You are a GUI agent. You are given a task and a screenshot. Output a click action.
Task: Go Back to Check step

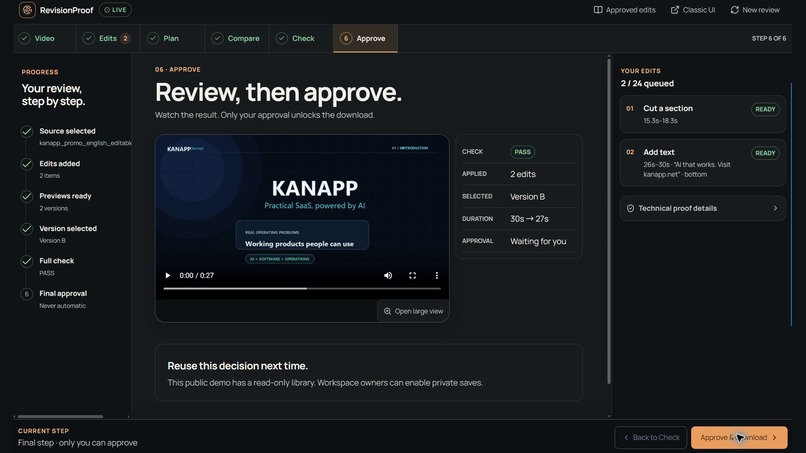(x=651, y=438)
